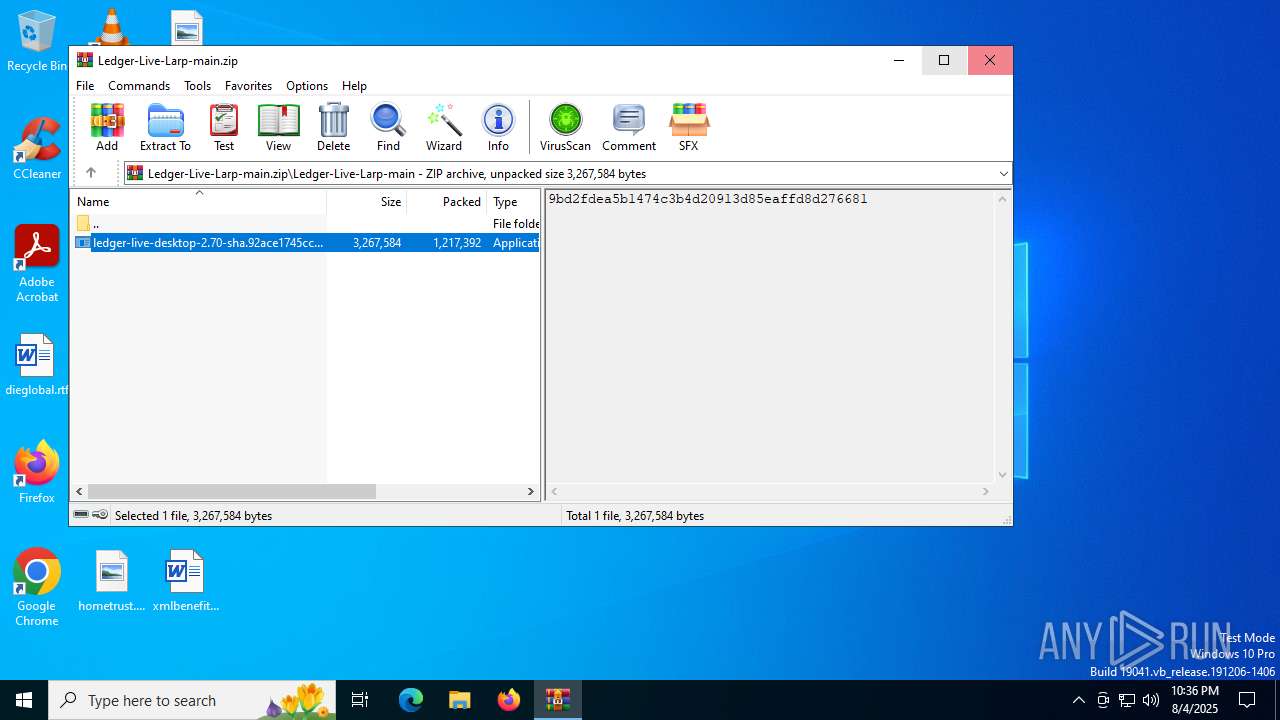
Task: Open the Comment tool
Action: [629, 127]
